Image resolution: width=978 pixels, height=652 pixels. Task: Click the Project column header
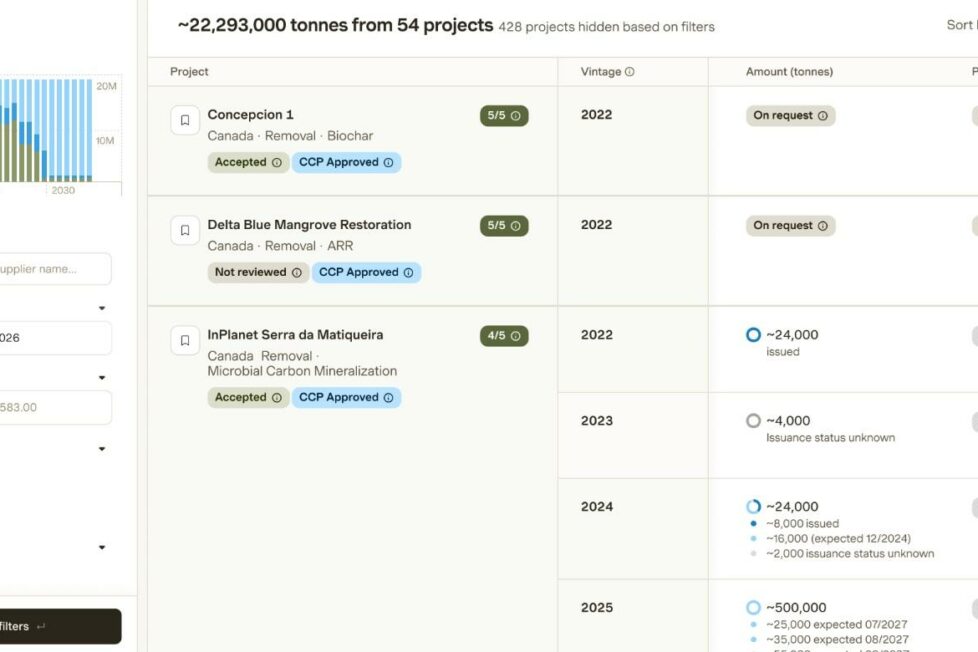pos(189,72)
